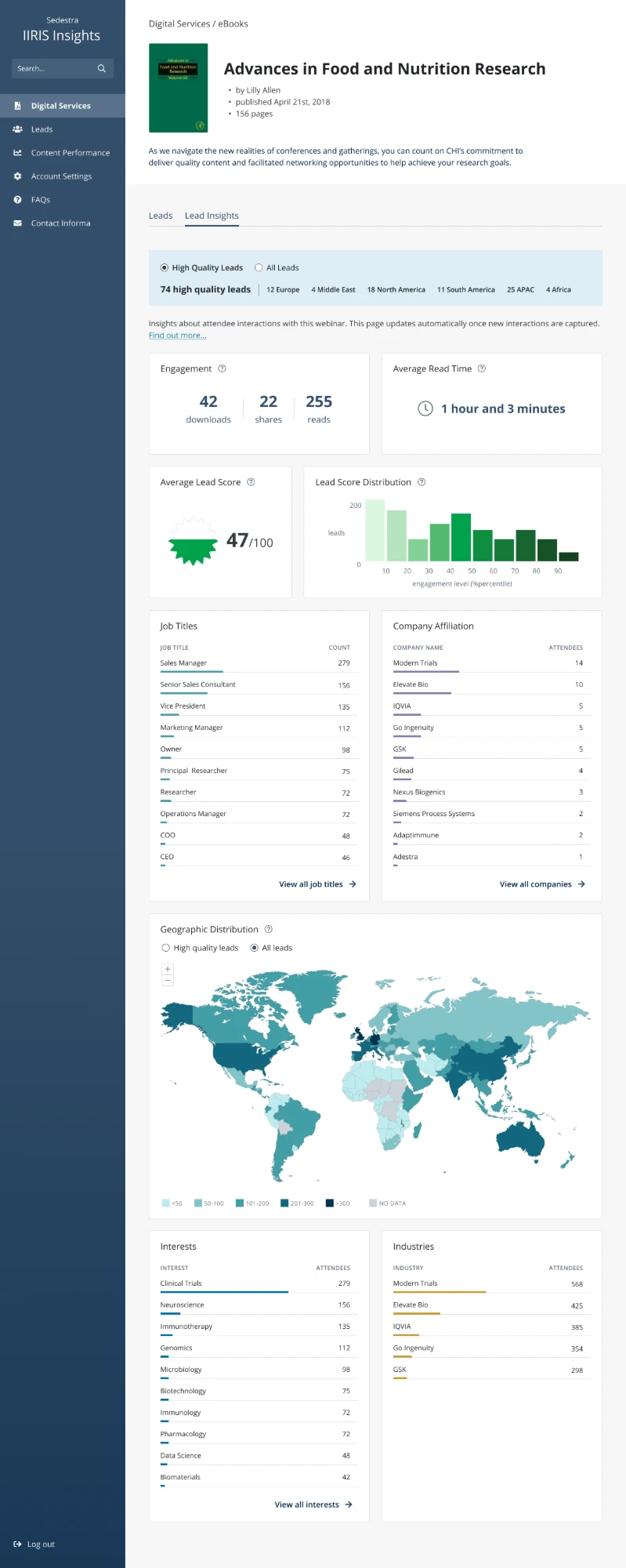
Task: Zoom in on the map with plus
Action: click(168, 970)
